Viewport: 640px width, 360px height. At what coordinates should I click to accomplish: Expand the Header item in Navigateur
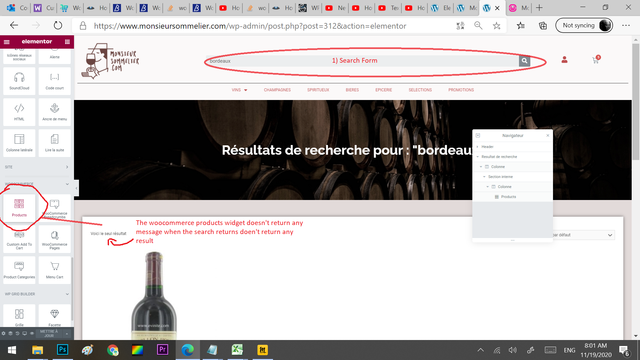pyautogui.click(x=478, y=147)
